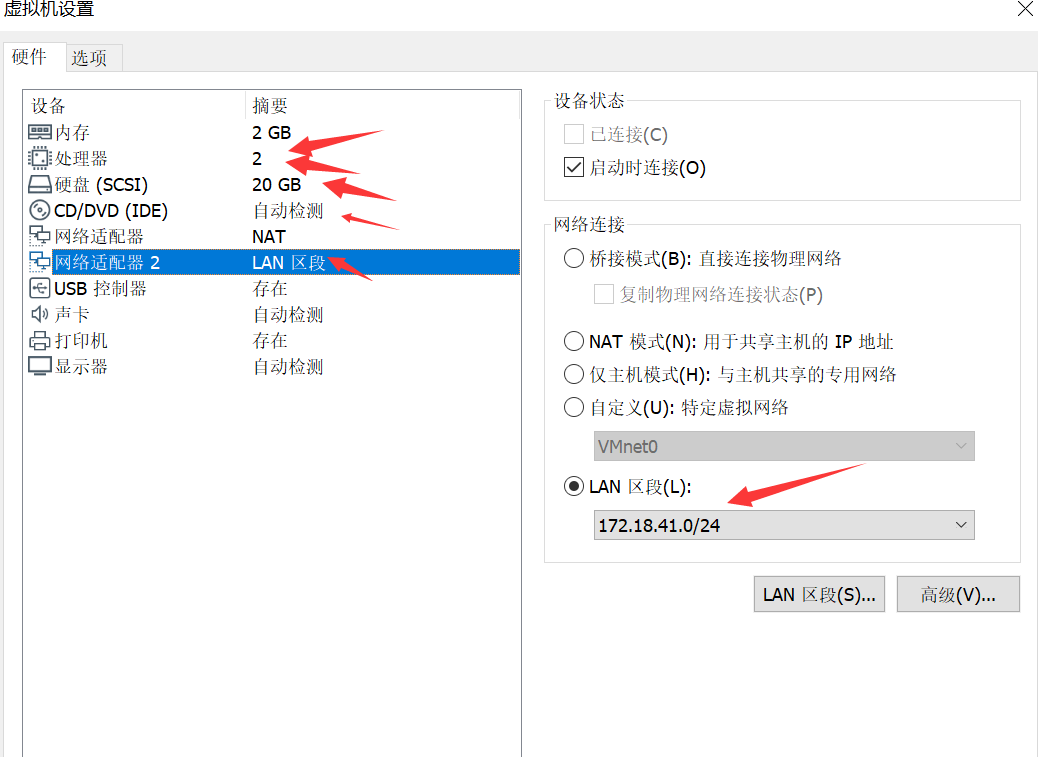The height and width of the screenshot is (757, 1038).
Task: Select 仅主机模式(H) radio button
Action: 574,375
